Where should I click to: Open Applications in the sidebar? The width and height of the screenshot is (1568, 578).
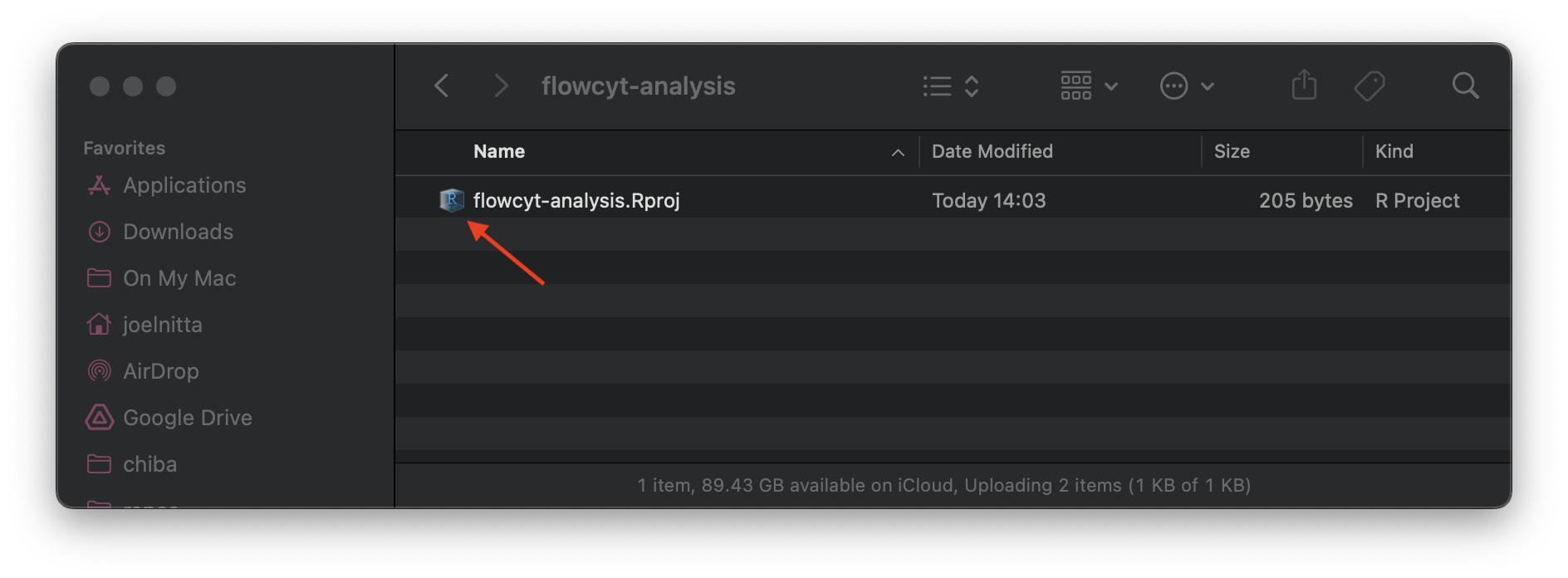pyautogui.click(x=184, y=185)
